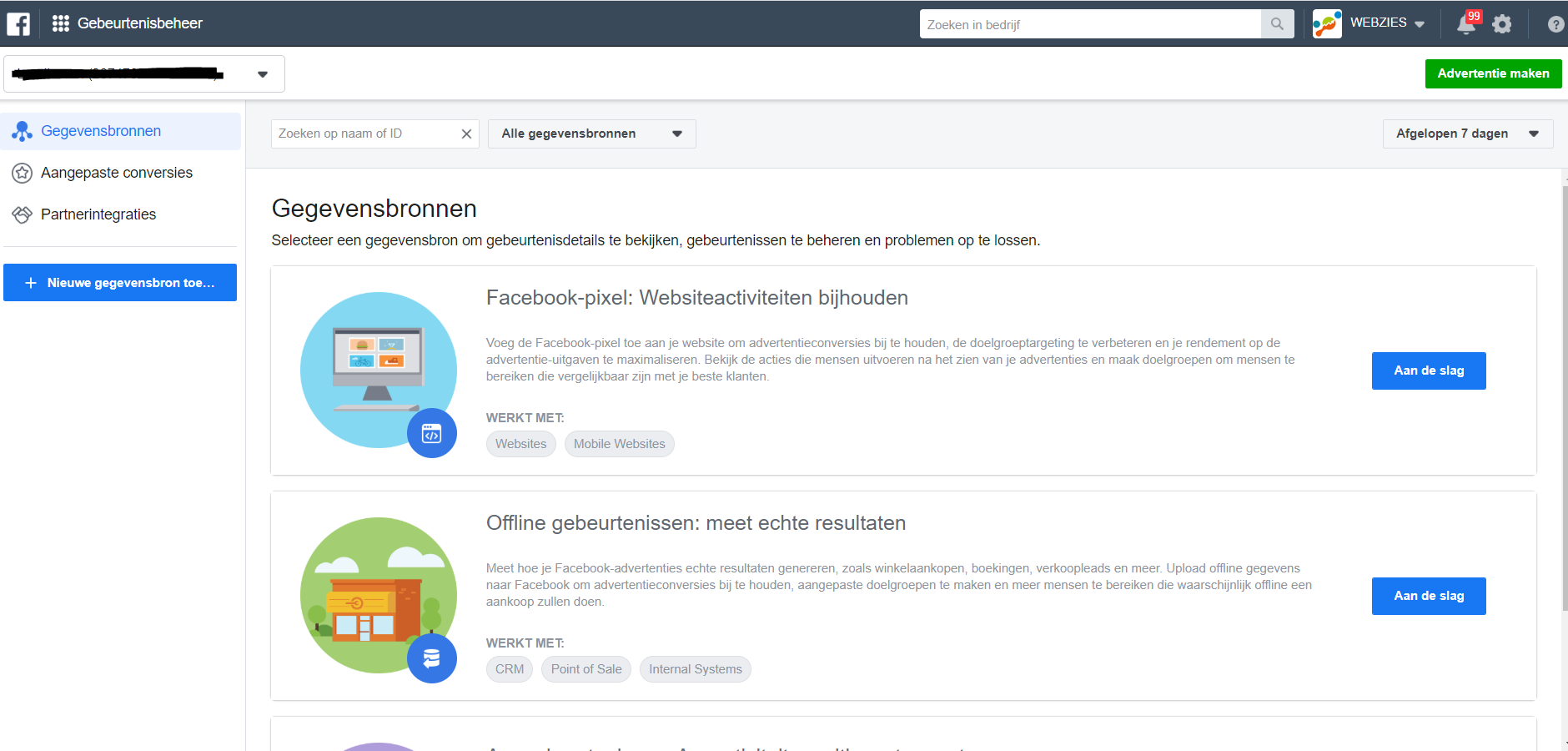The height and width of the screenshot is (751, 1568).
Task: Click the Websites tag
Action: [x=521, y=444]
